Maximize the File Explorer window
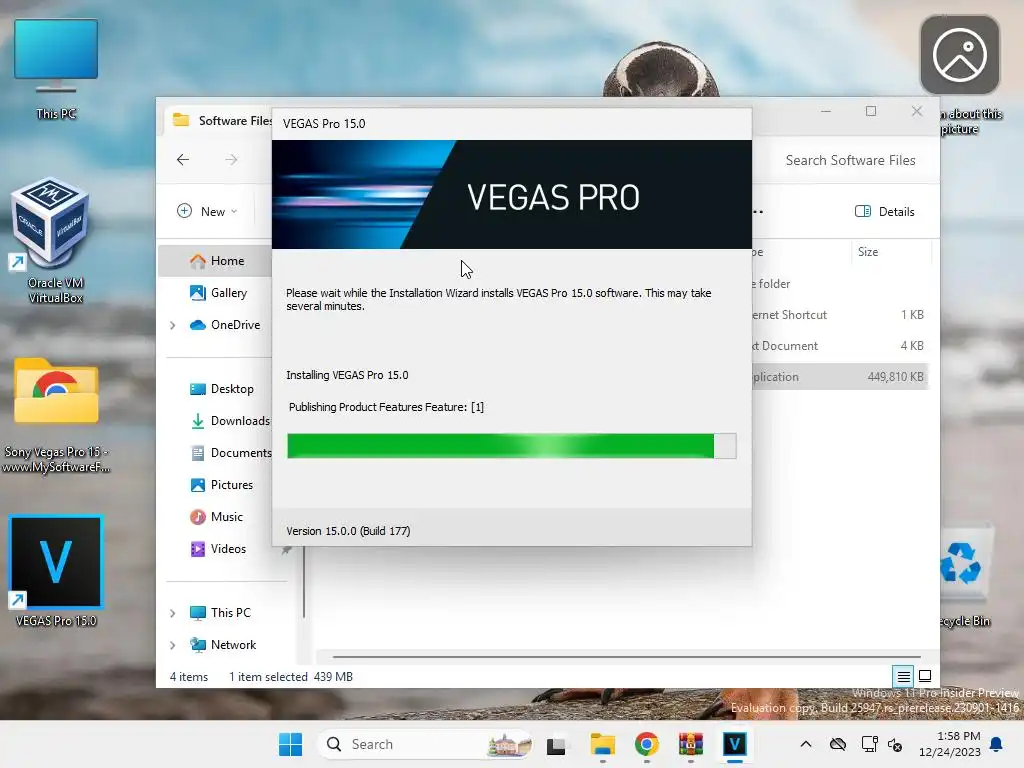The image size is (1024, 768). [871, 112]
